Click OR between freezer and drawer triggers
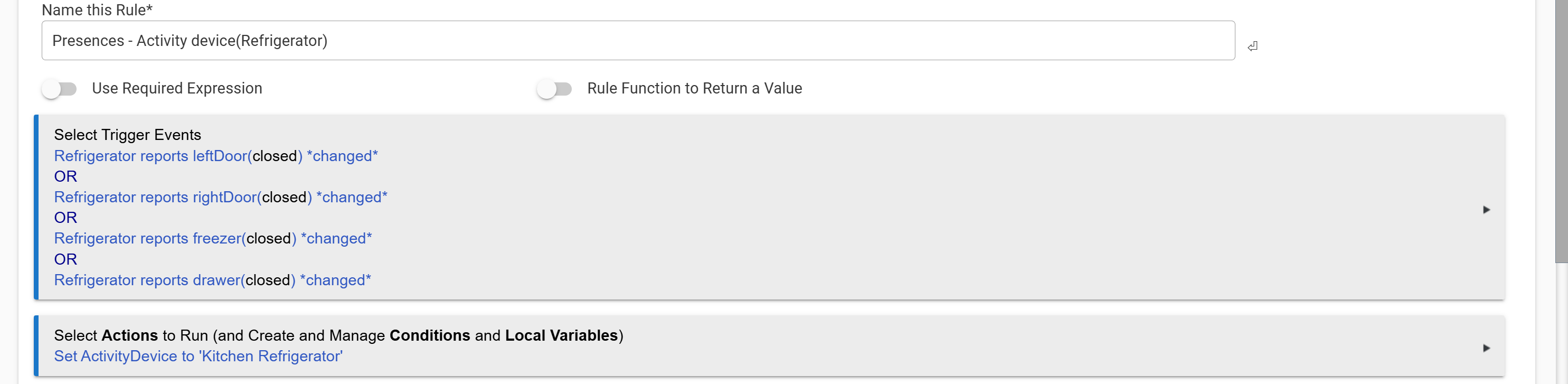This screenshot has width=1568, height=384. [x=65, y=259]
